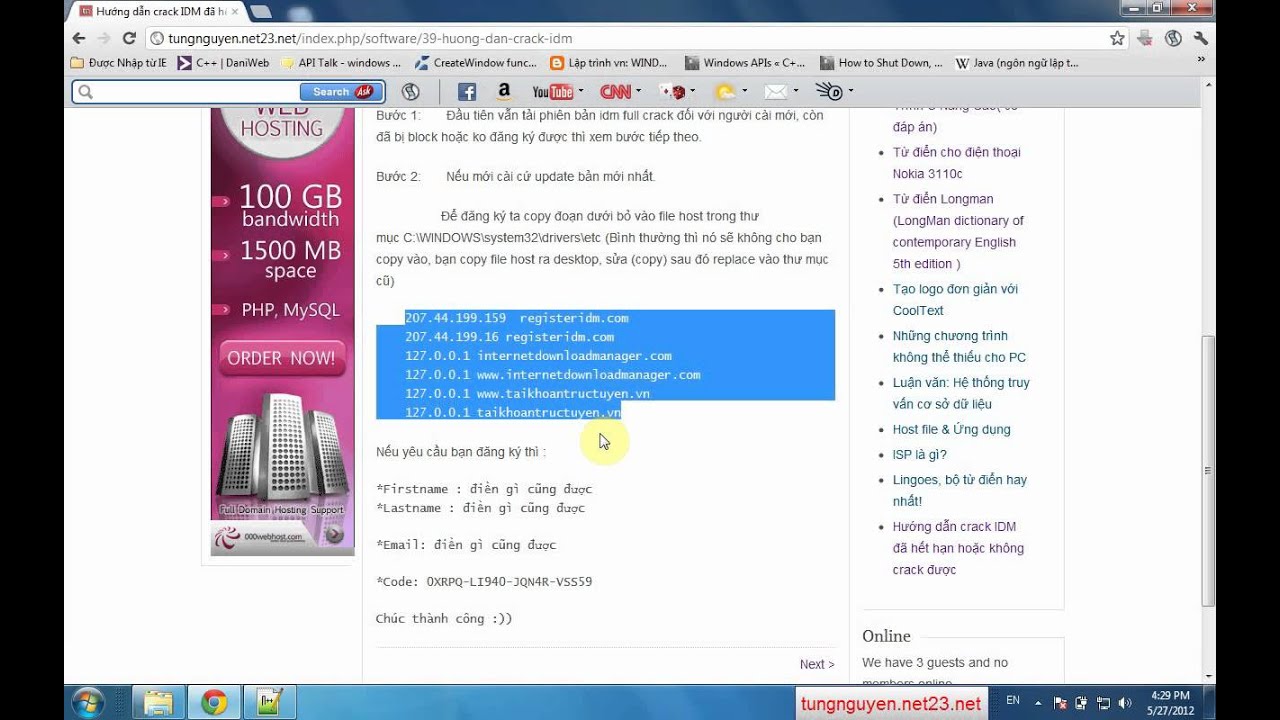The image size is (1280, 720).
Task: Click the ORDER NOW! ad button
Action: tap(282, 358)
